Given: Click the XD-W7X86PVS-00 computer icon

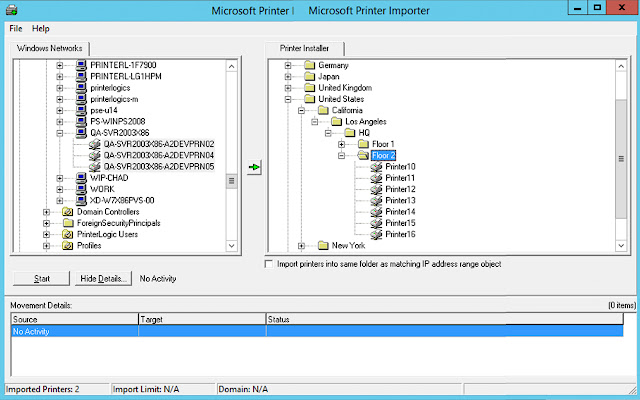Looking at the screenshot, I should [x=81, y=200].
